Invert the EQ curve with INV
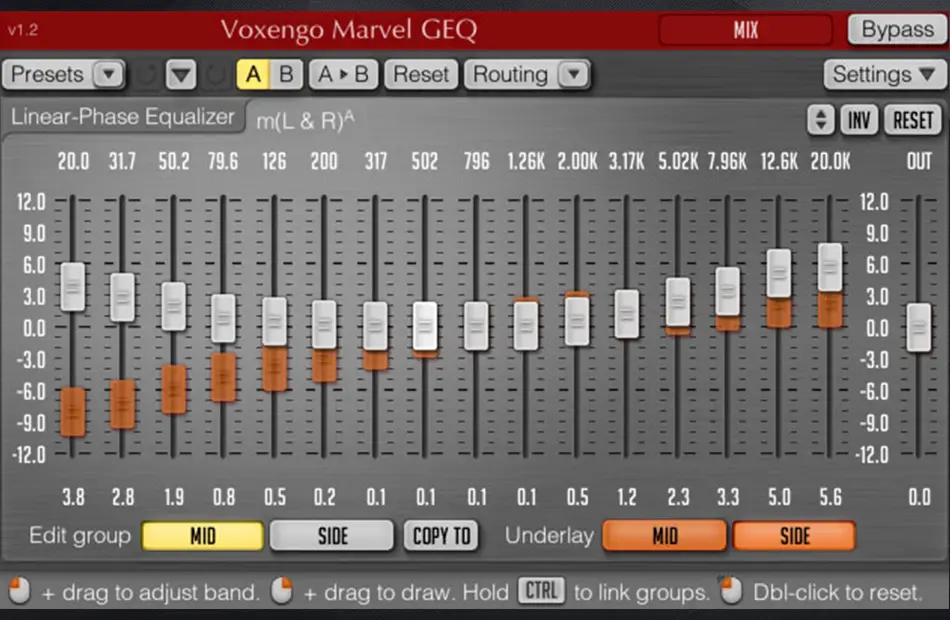 pyautogui.click(x=859, y=120)
